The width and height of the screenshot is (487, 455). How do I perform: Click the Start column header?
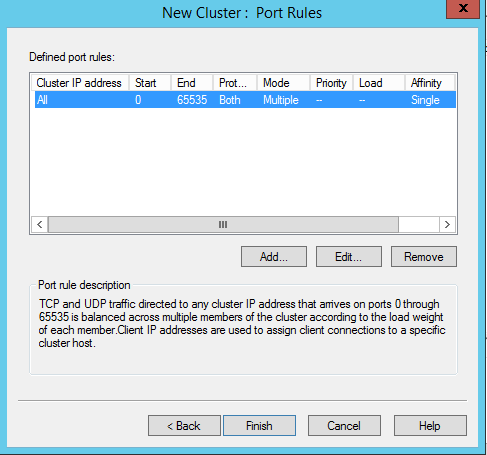tap(150, 83)
